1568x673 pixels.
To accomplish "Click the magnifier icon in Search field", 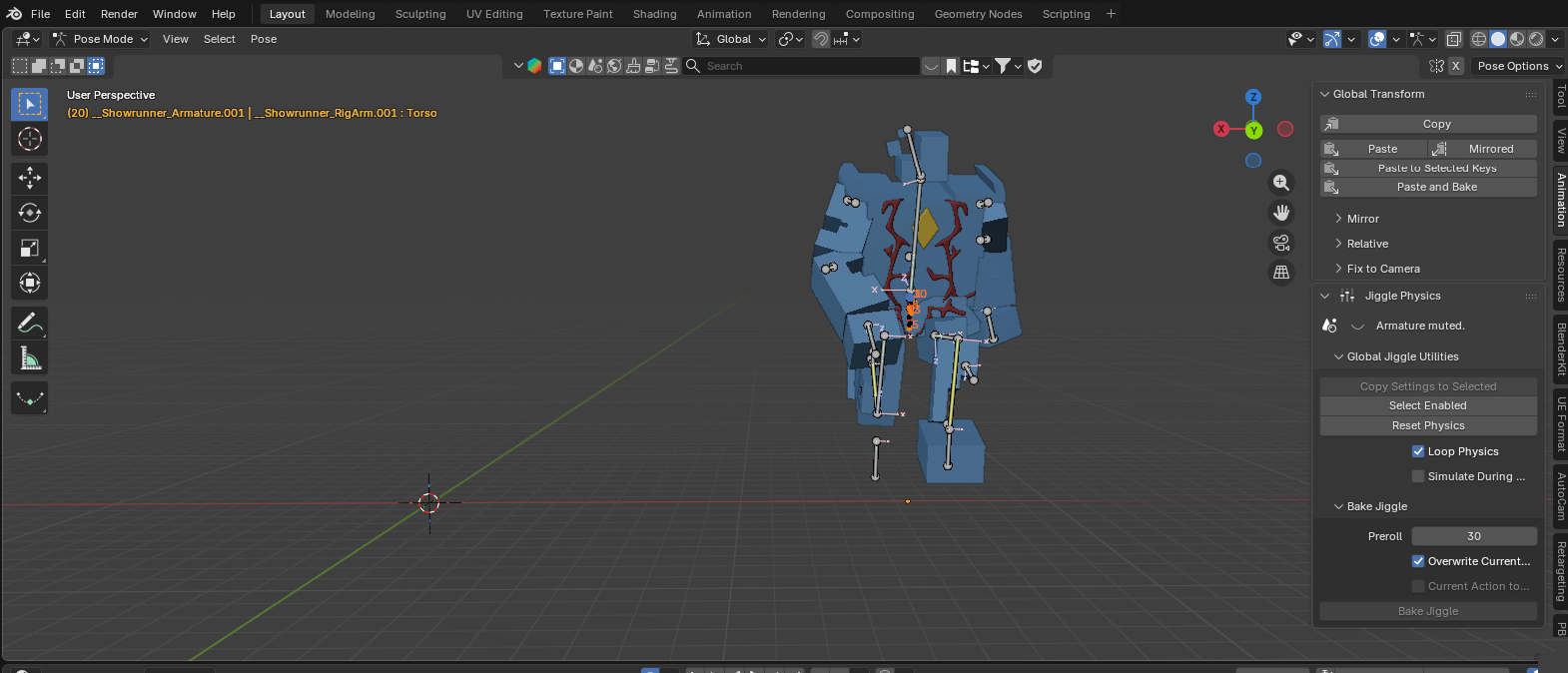I will (693, 66).
